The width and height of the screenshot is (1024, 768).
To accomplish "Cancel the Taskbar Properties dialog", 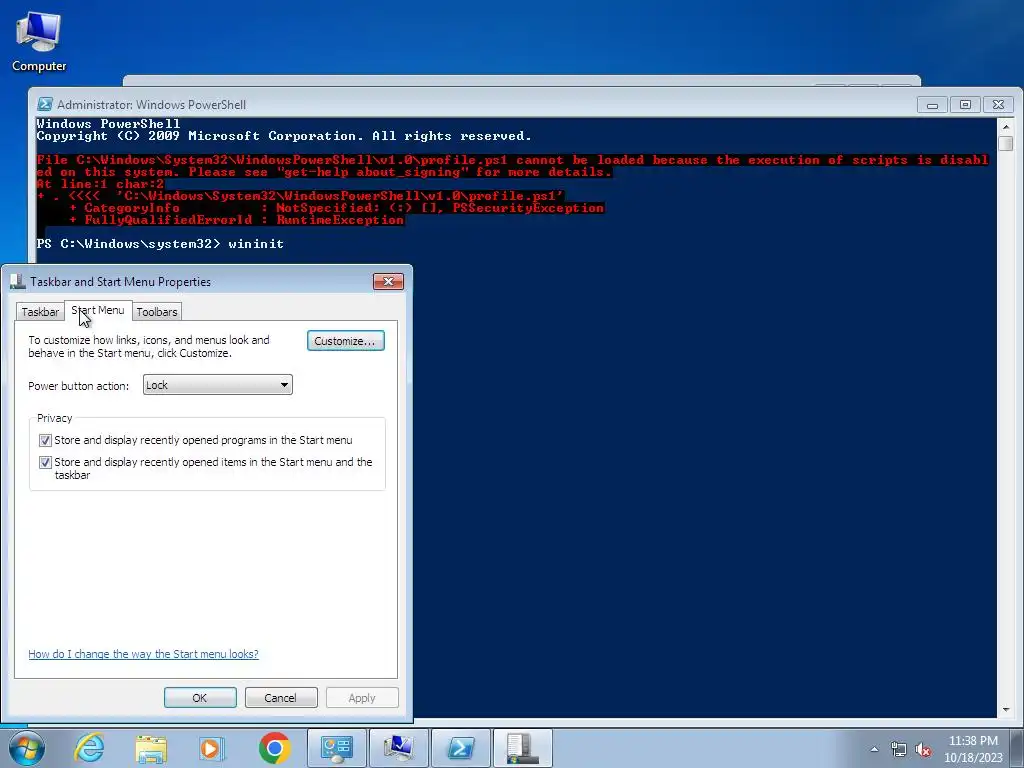I will tap(281, 697).
